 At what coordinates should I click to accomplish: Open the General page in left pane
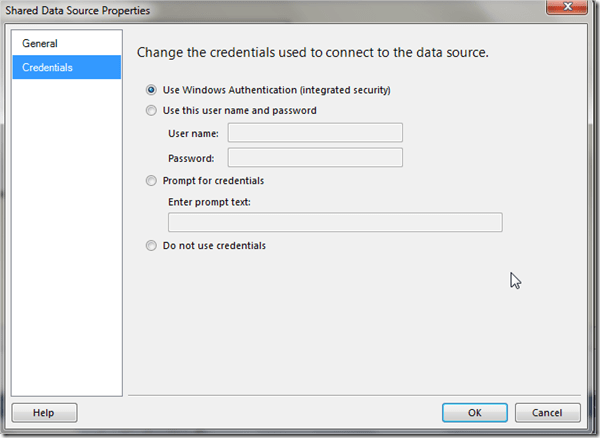(x=40, y=44)
